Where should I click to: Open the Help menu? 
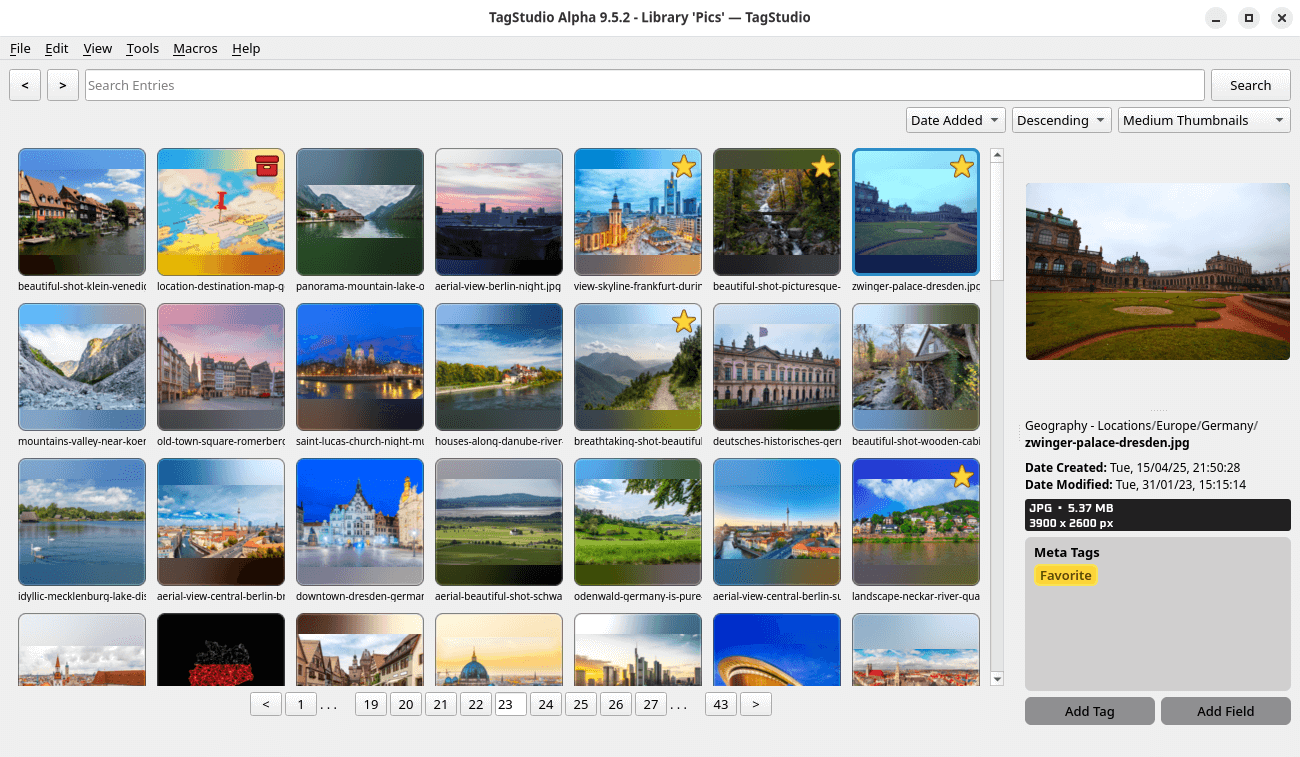246,48
